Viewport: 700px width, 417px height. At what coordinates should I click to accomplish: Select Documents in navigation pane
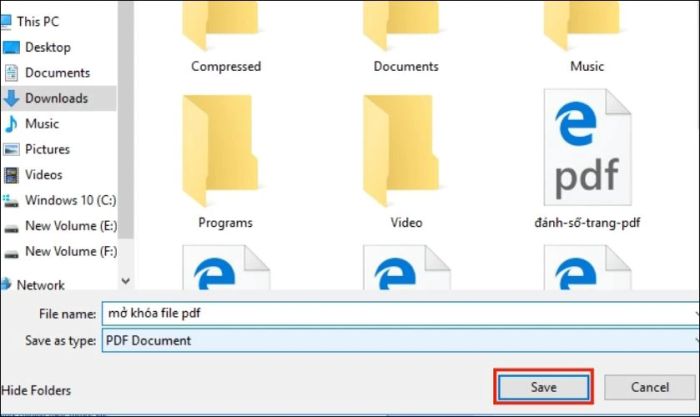(x=57, y=72)
